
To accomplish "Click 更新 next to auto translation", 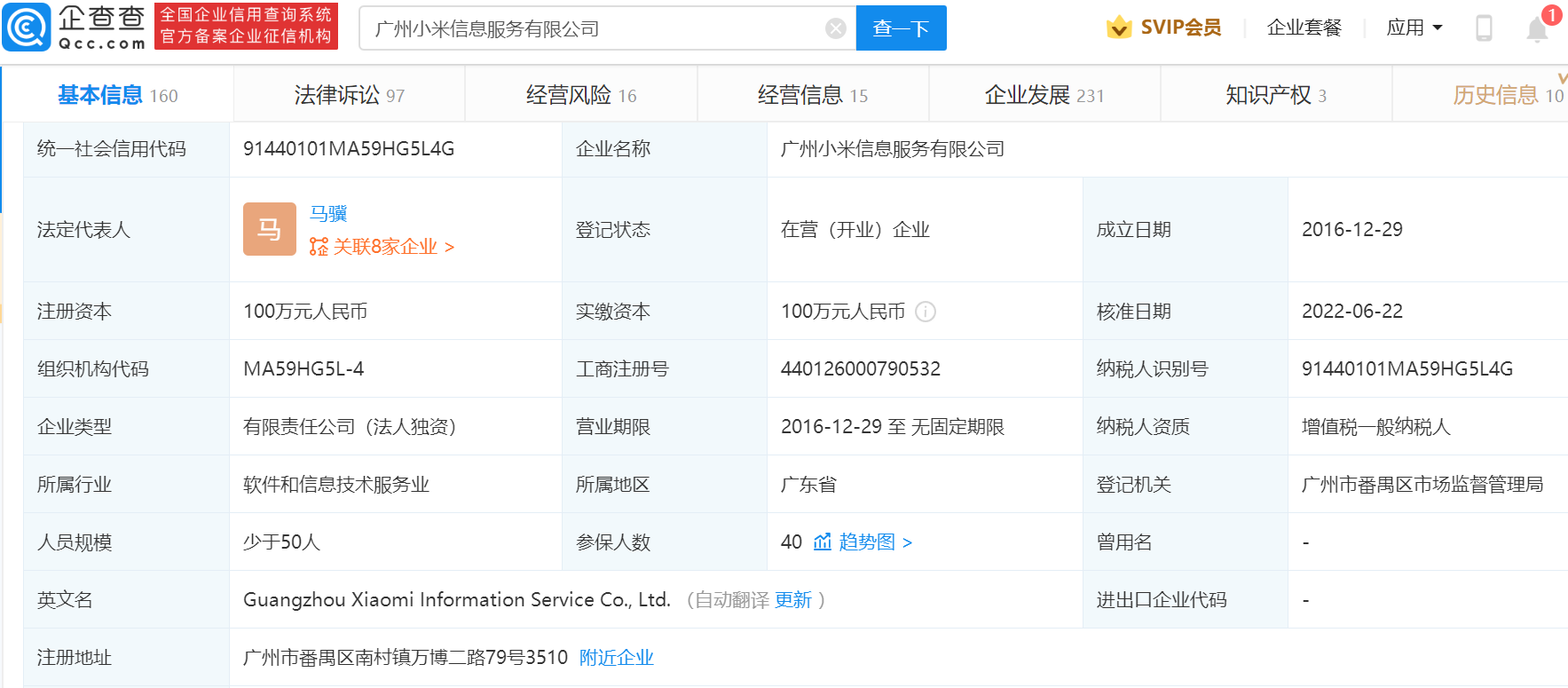I will click(793, 600).
